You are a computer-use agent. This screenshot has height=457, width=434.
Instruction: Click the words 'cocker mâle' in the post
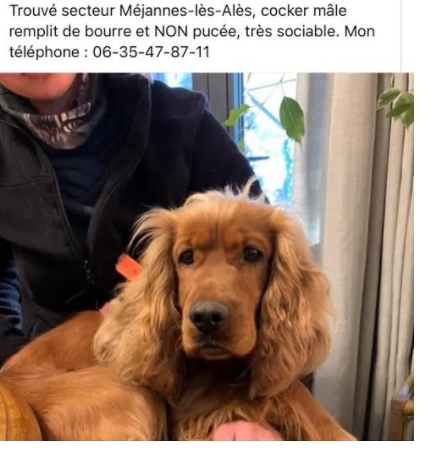point(304,11)
